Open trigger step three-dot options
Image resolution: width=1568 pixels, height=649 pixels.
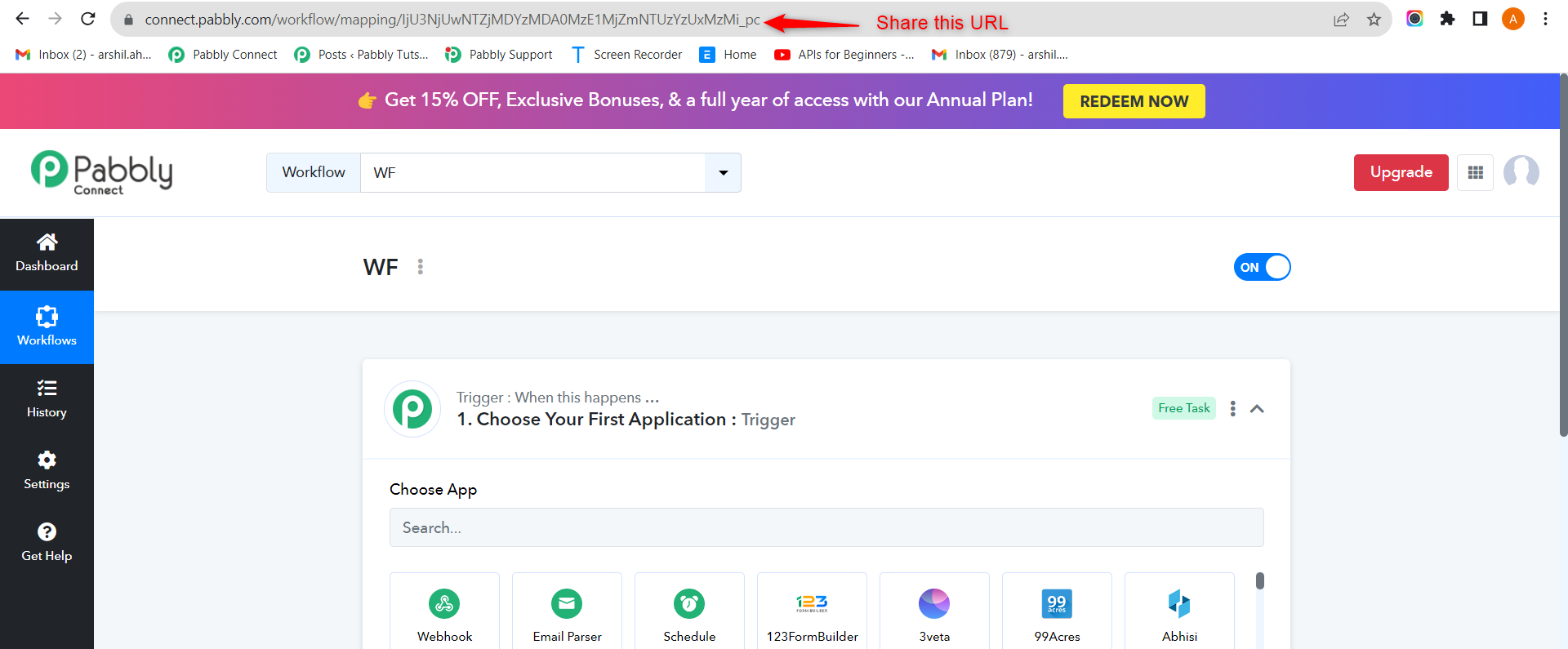tap(1232, 408)
